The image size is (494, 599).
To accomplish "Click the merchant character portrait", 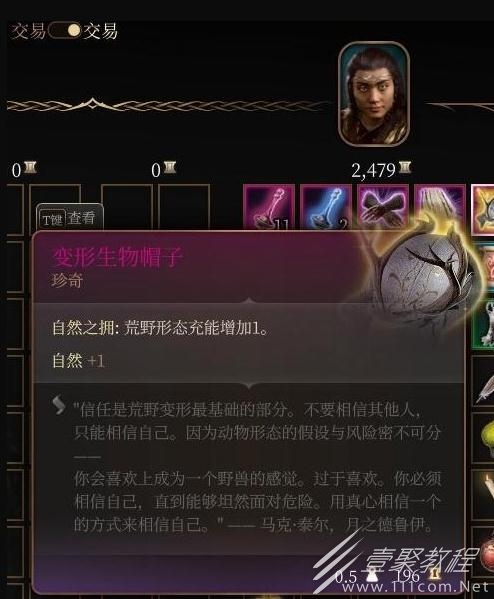I will (374, 94).
